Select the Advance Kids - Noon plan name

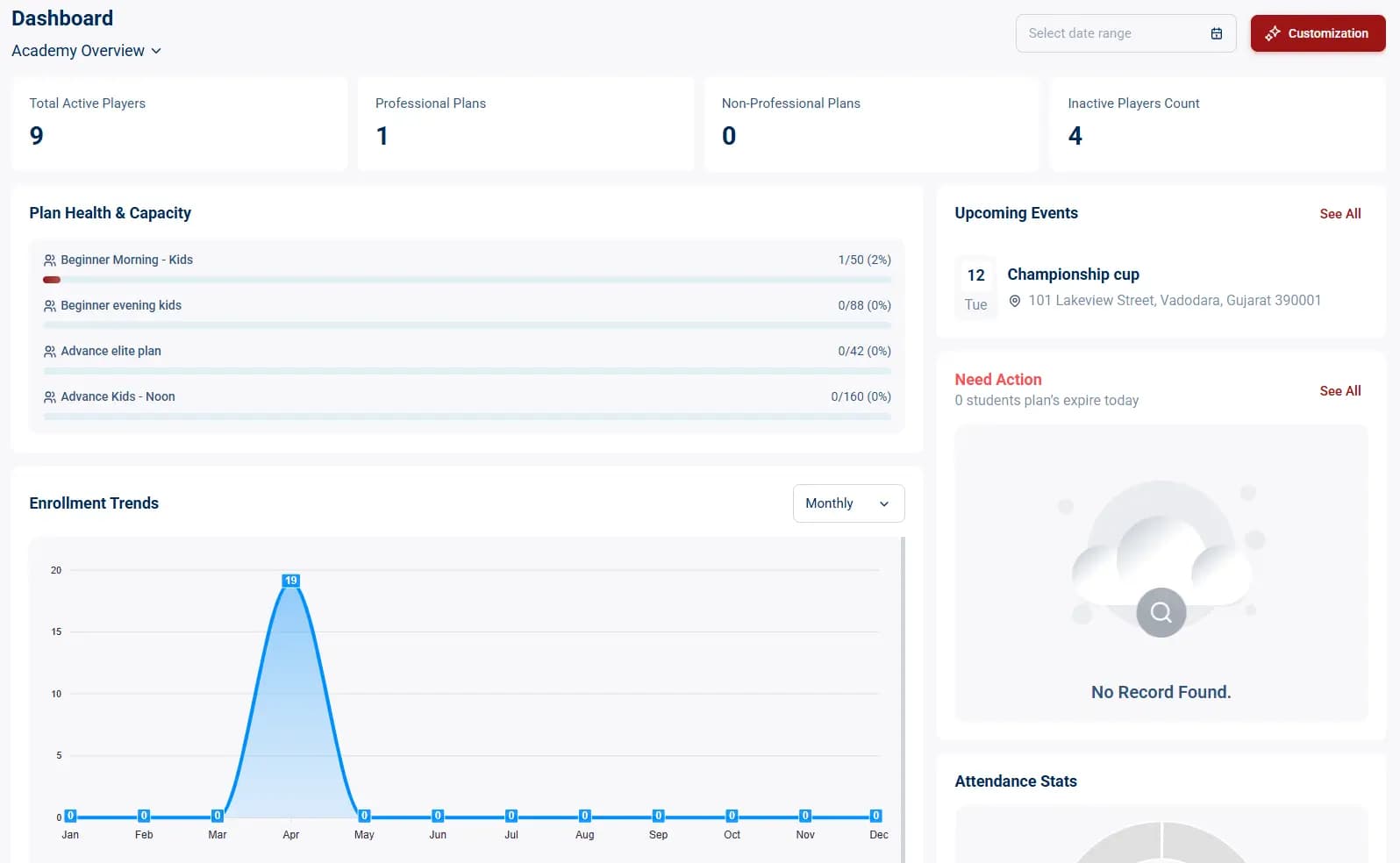[118, 397]
